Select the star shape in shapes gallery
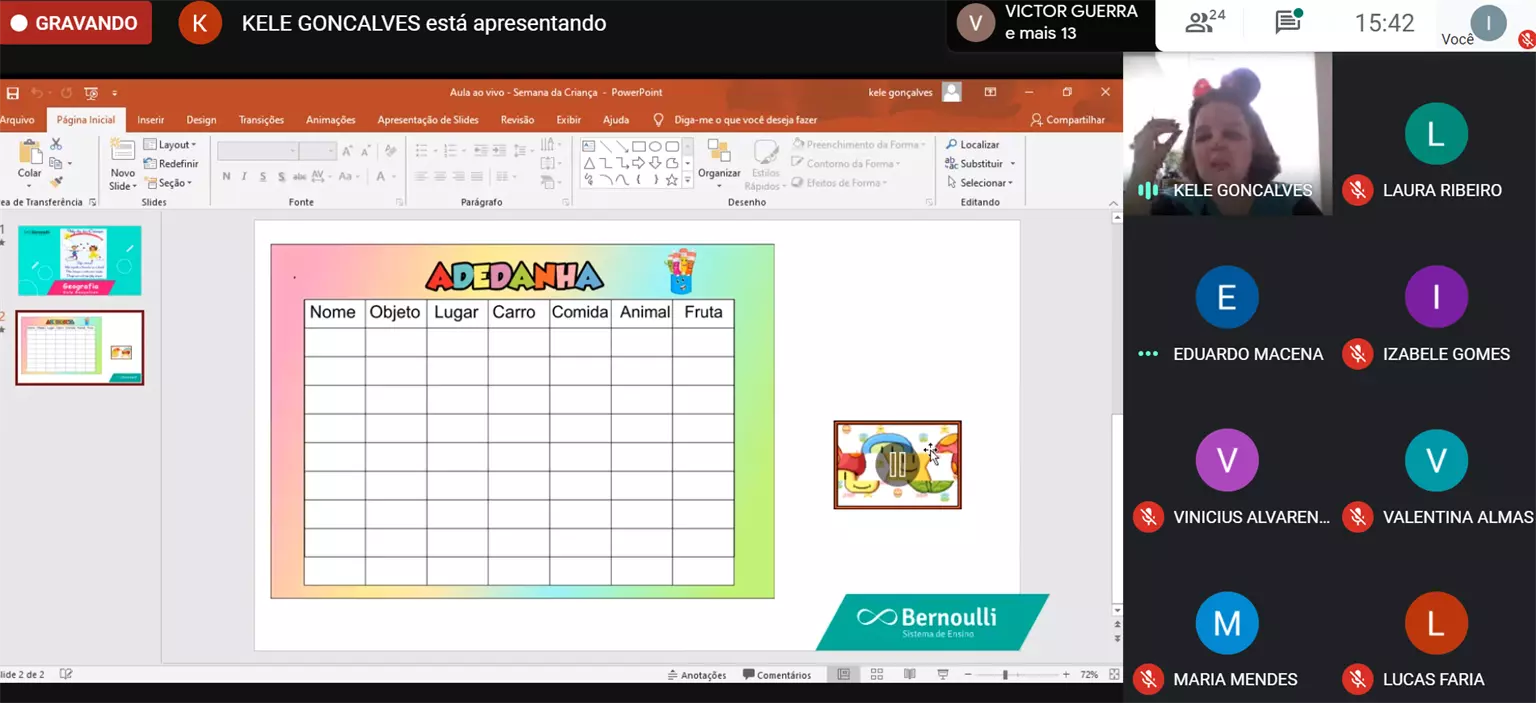Viewport: 1536px width, 703px height. pyautogui.click(x=672, y=180)
